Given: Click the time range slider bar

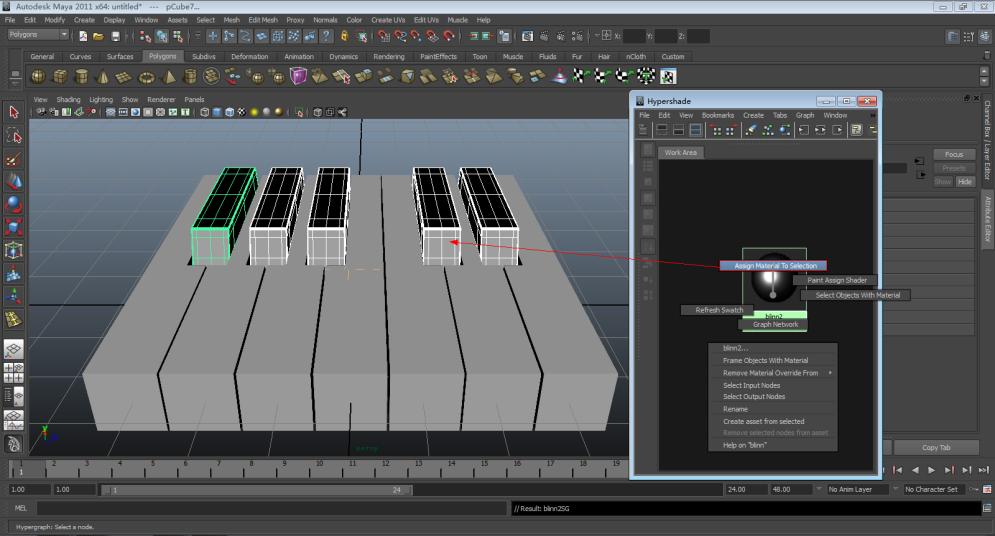Looking at the screenshot, I should coord(255,490).
